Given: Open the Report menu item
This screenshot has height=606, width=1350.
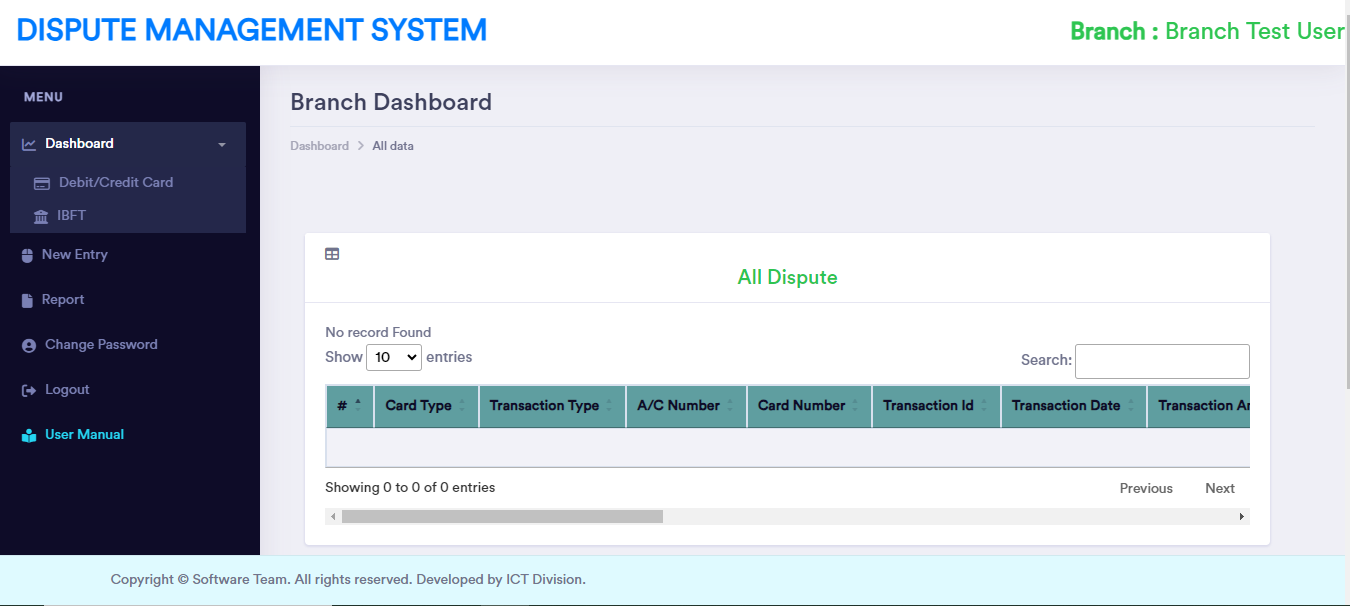Looking at the screenshot, I should click(x=63, y=300).
